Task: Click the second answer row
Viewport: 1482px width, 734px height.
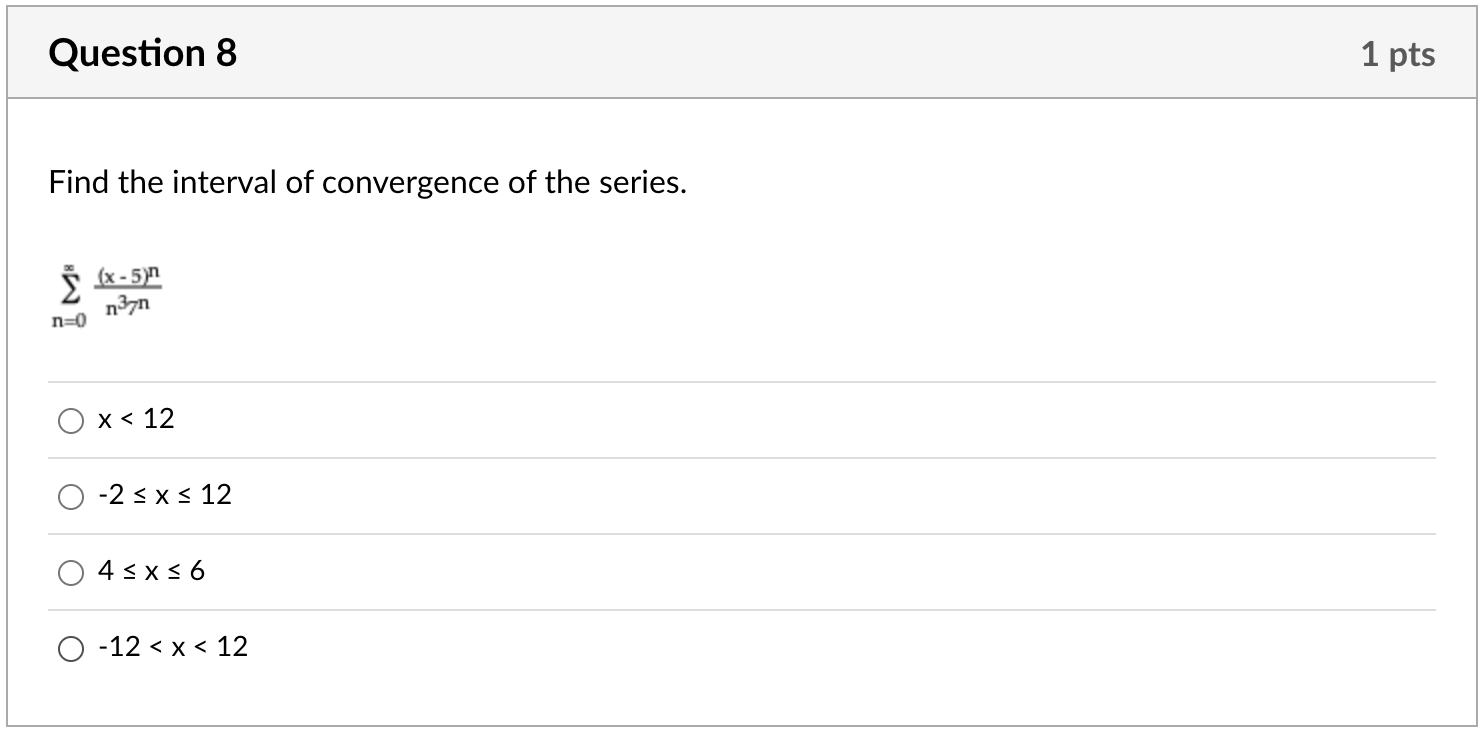Action: coord(600,494)
